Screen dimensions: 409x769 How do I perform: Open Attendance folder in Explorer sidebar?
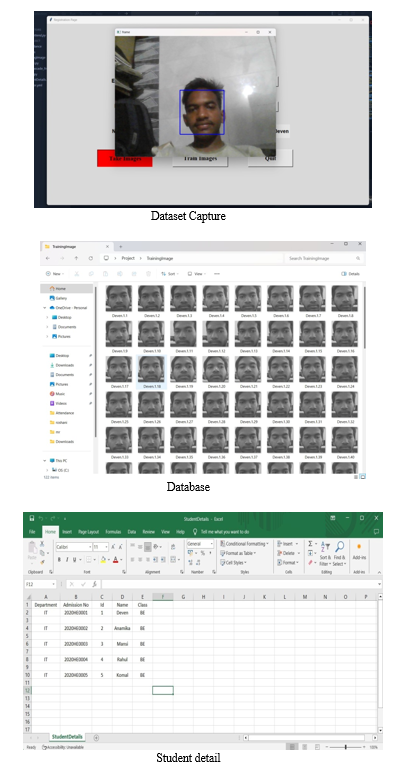(62, 413)
